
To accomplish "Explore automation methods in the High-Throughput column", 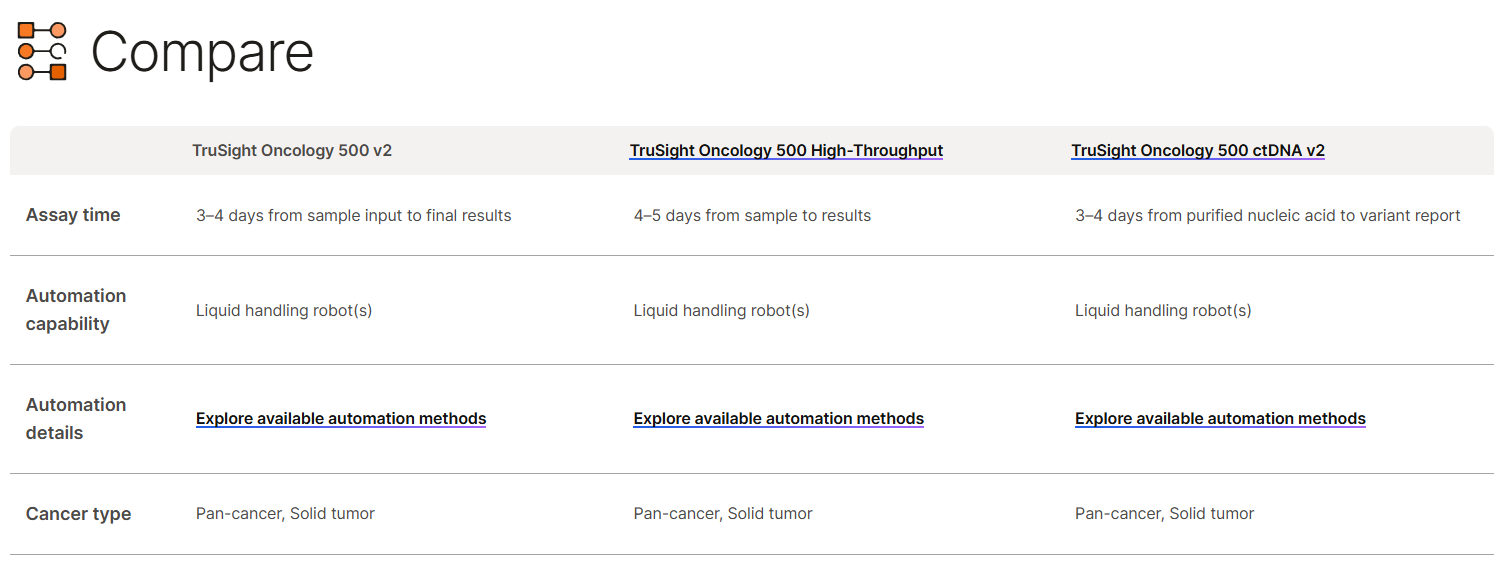I will coord(778,419).
